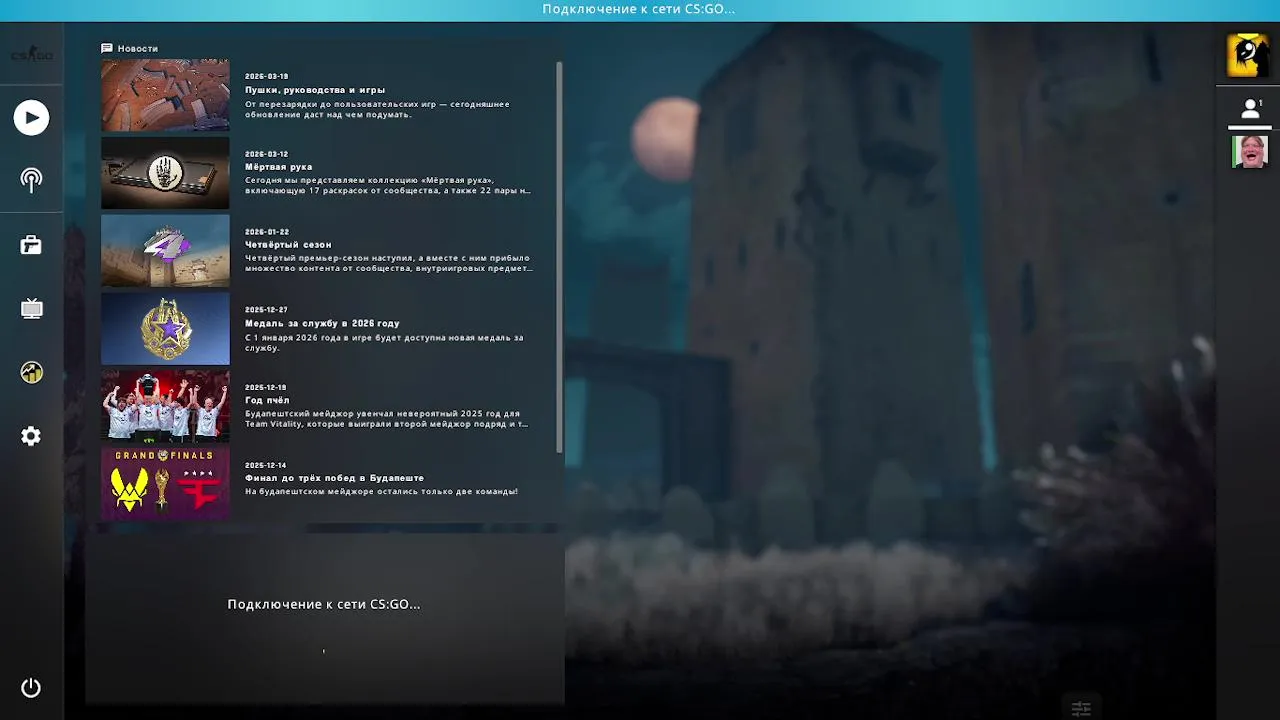Click the text На будапештском мейджоре остались
The height and width of the screenshot is (720, 1280).
point(381,491)
